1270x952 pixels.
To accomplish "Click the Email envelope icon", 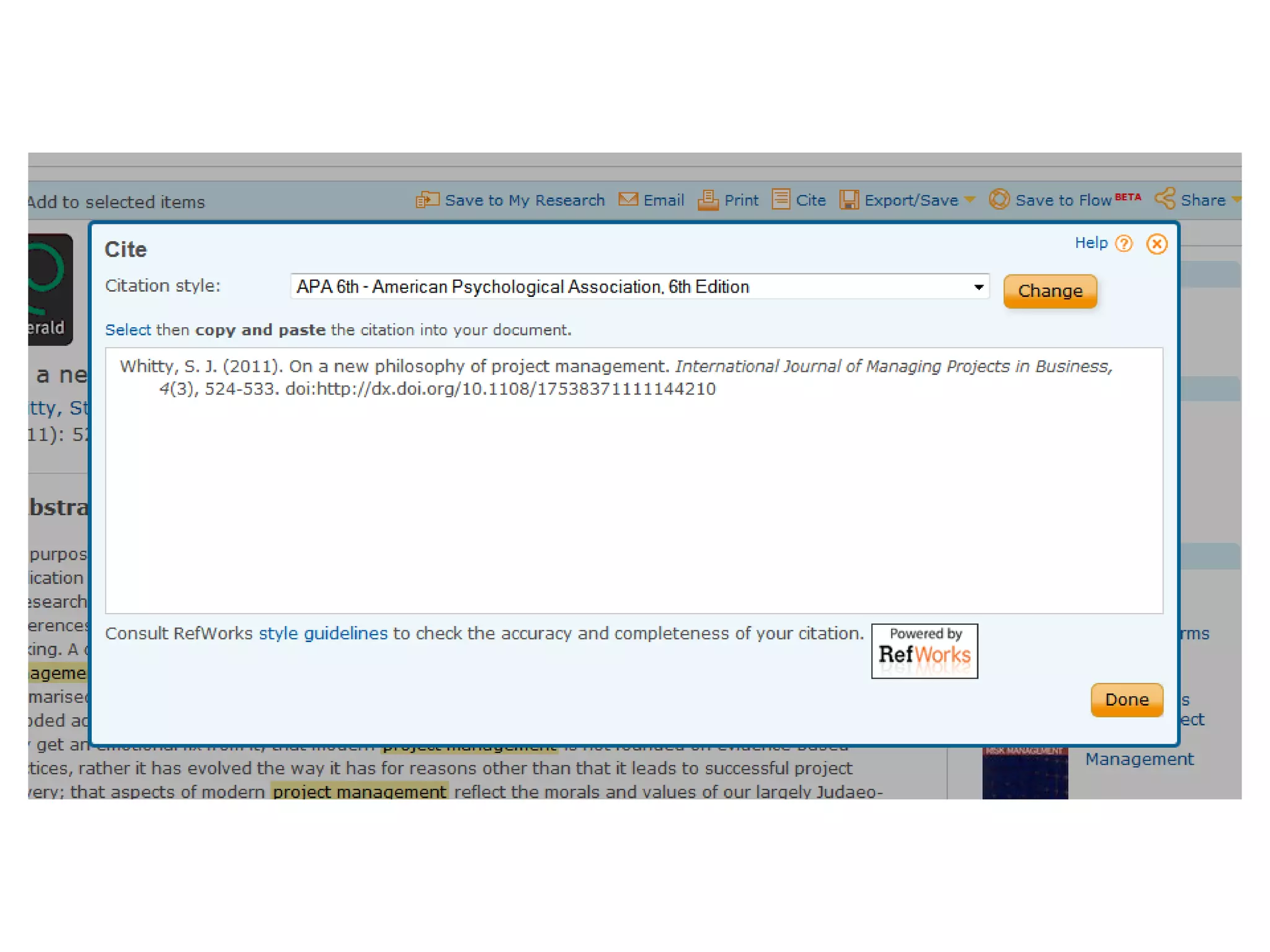I will point(628,199).
